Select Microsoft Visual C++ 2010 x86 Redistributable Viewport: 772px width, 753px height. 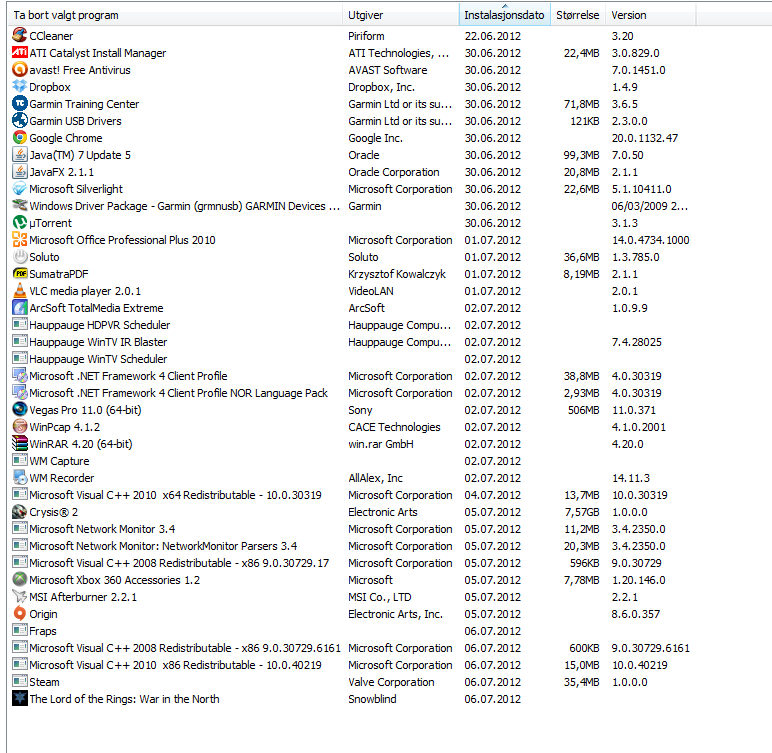175,665
